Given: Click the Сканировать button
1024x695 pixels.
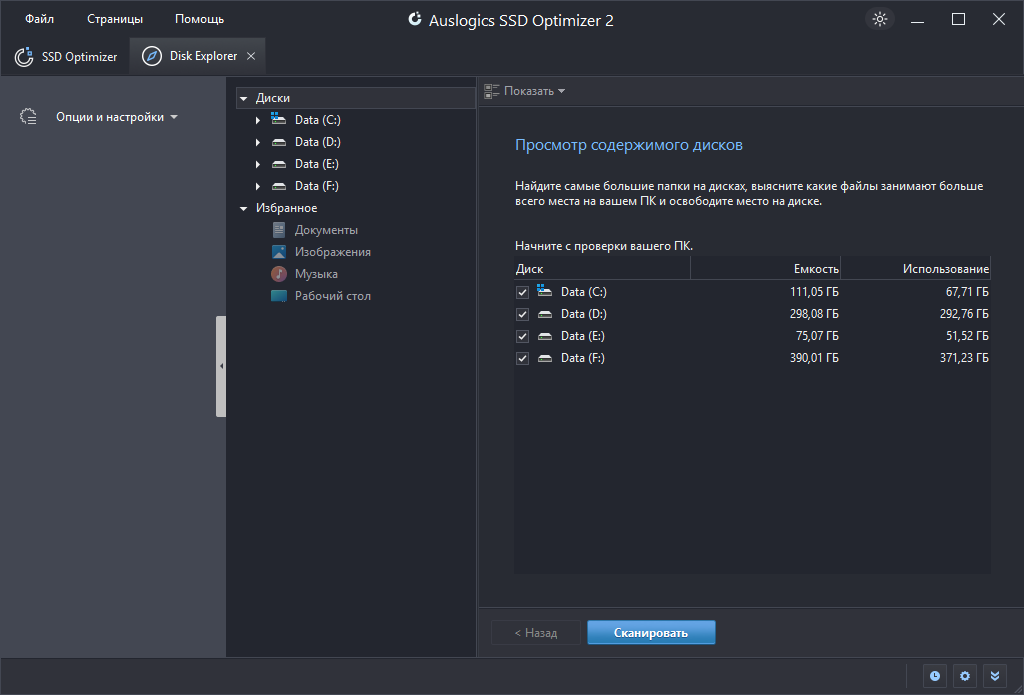Looking at the screenshot, I should click(651, 632).
